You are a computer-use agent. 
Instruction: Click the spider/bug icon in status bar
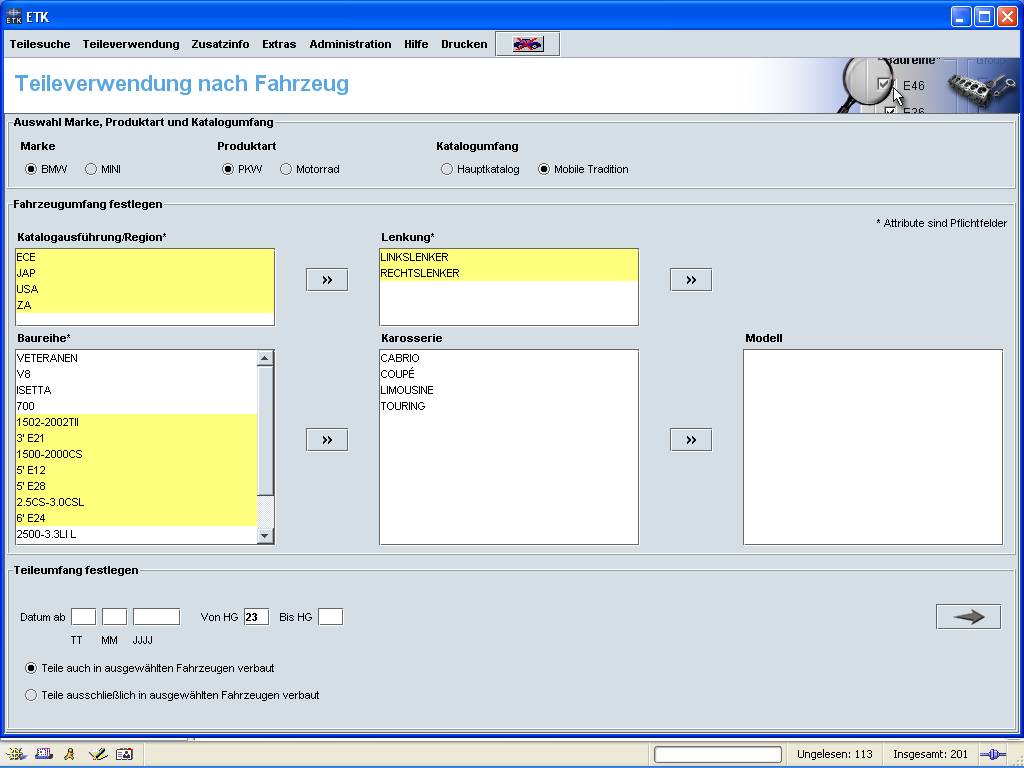(x=16, y=754)
